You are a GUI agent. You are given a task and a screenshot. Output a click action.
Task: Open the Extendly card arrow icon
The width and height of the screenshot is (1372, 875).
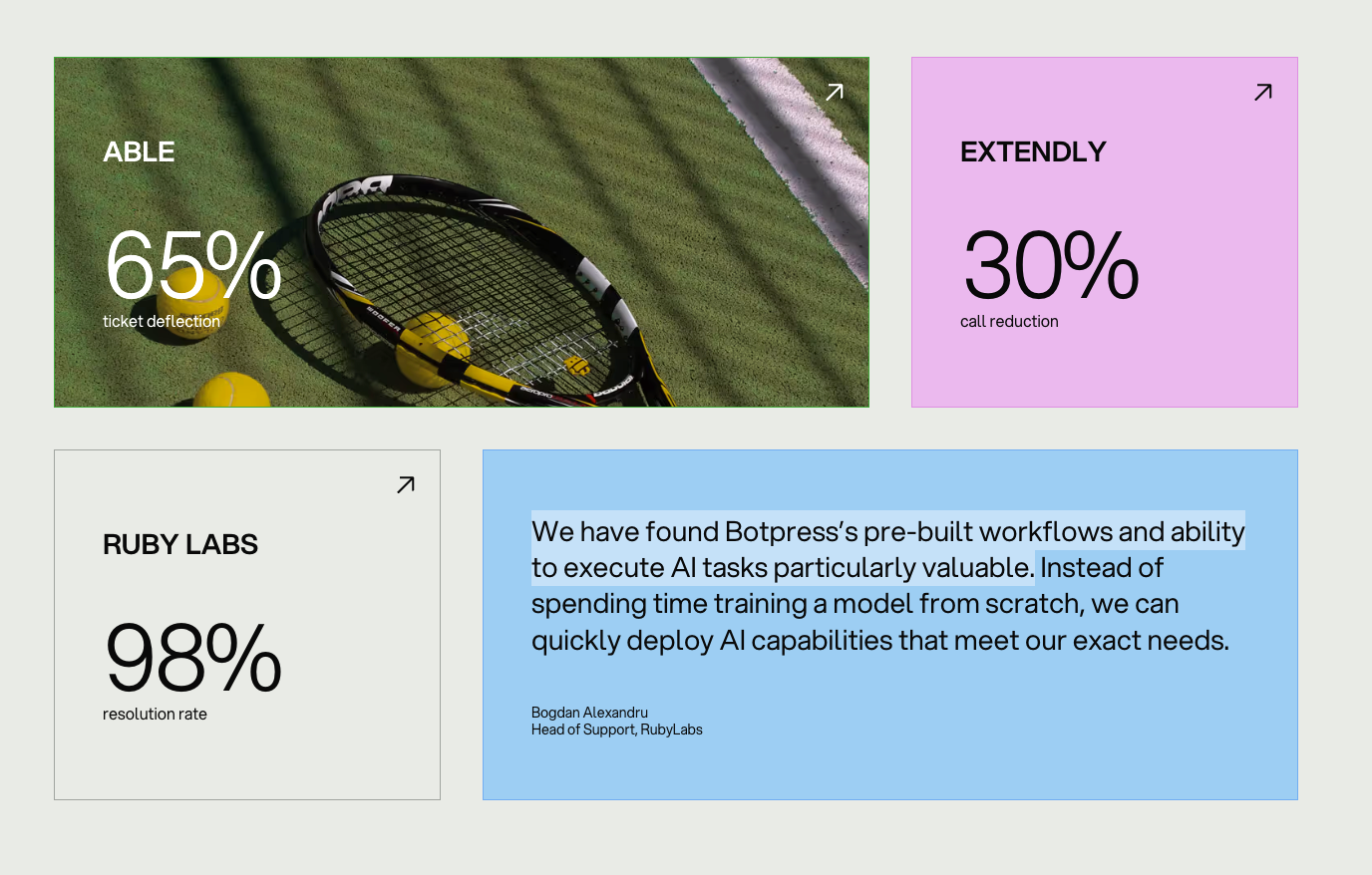point(1262,93)
